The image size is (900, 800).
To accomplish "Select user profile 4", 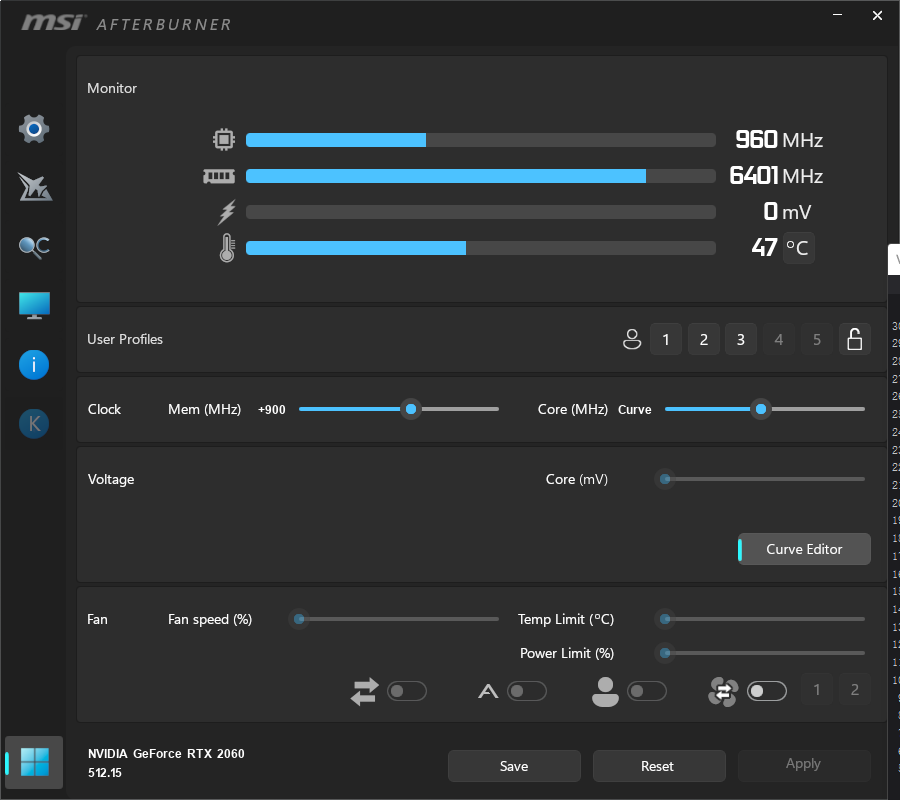I will [x=779, y=339].
